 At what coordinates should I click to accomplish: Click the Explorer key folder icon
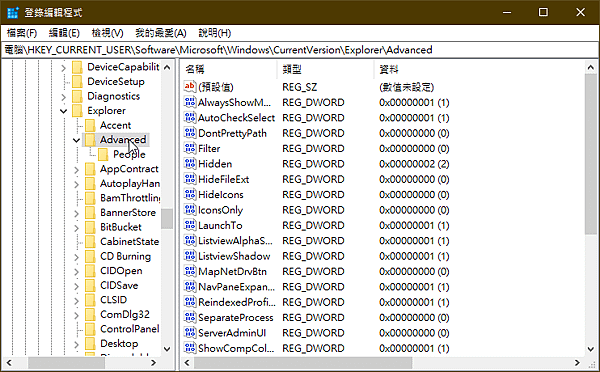pos(77,111)
